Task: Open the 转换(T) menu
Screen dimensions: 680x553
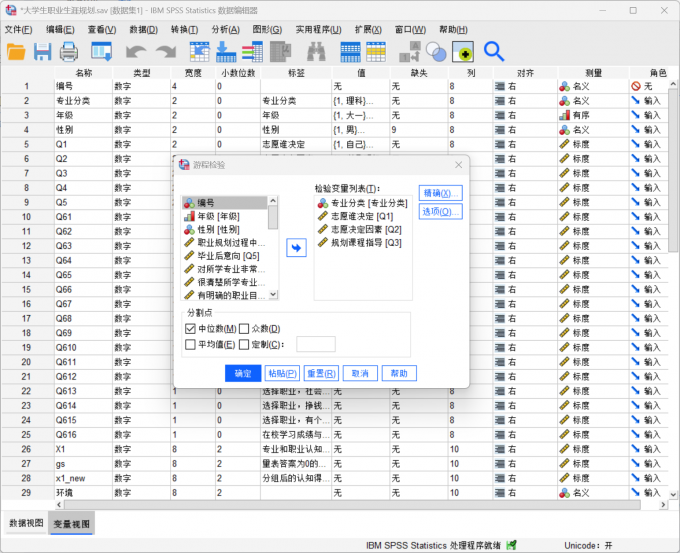Action: coord(184,29)
